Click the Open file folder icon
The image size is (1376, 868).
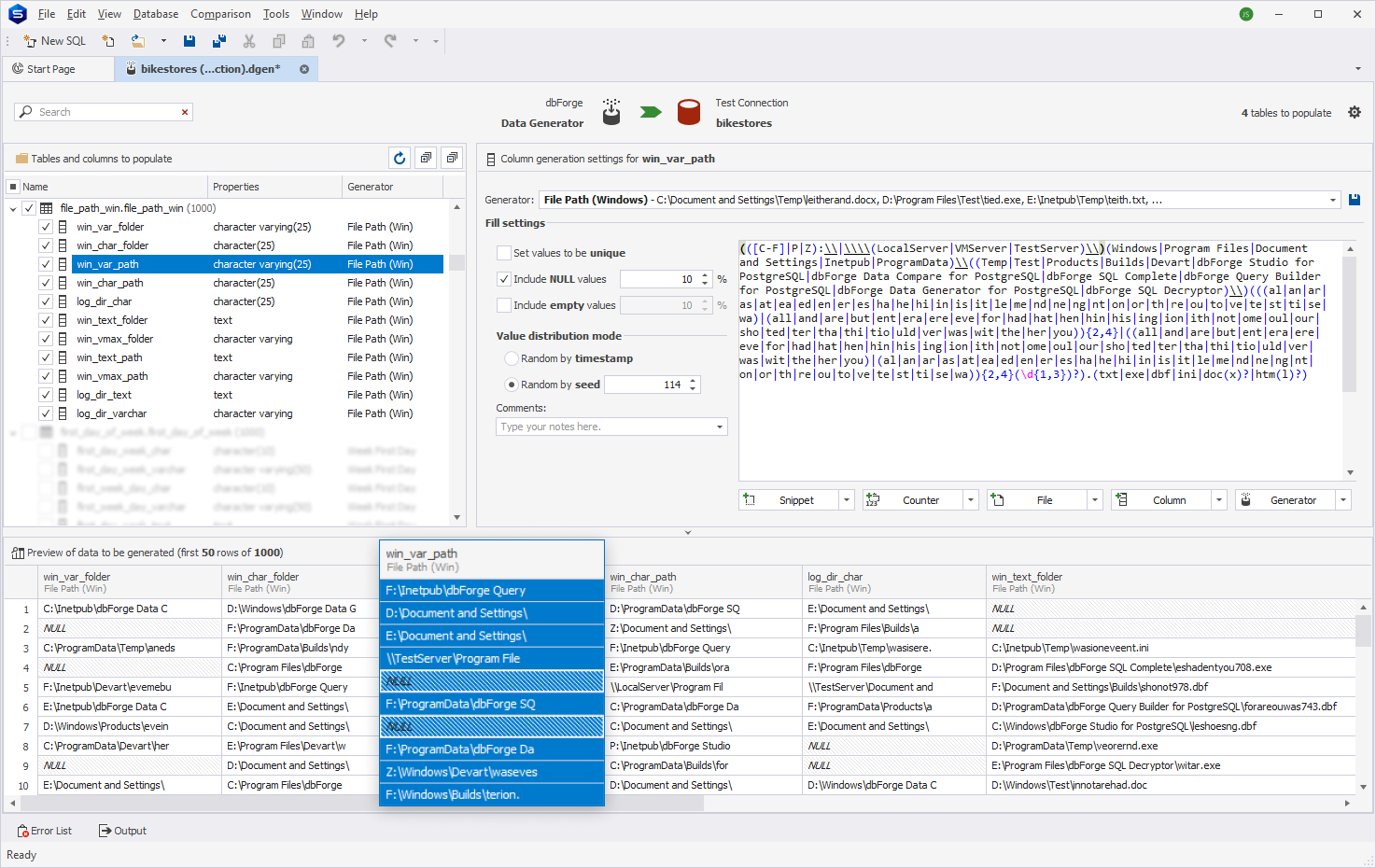[138, 41]
